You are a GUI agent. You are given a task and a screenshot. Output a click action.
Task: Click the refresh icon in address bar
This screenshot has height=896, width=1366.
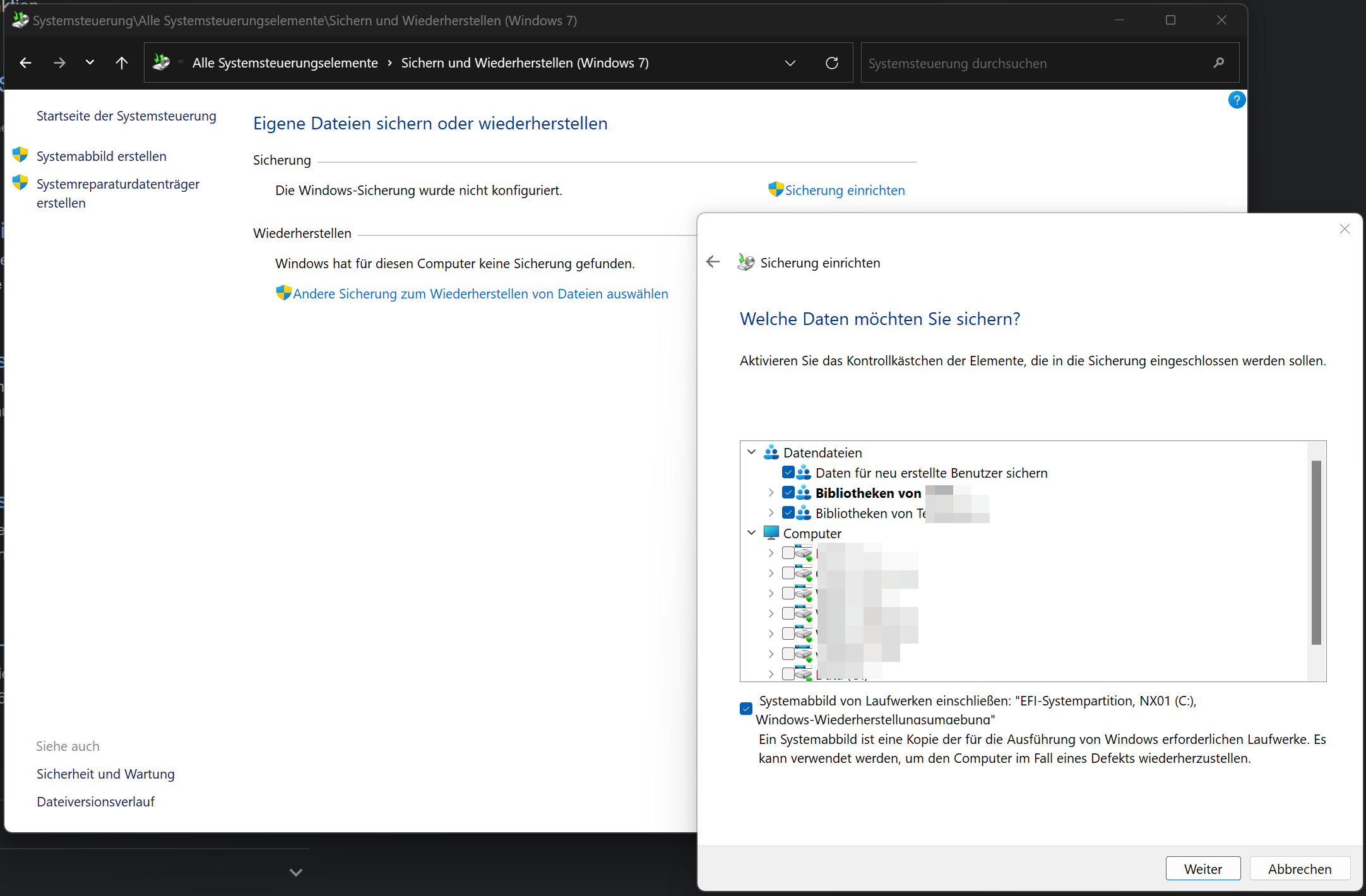point(832,63)
